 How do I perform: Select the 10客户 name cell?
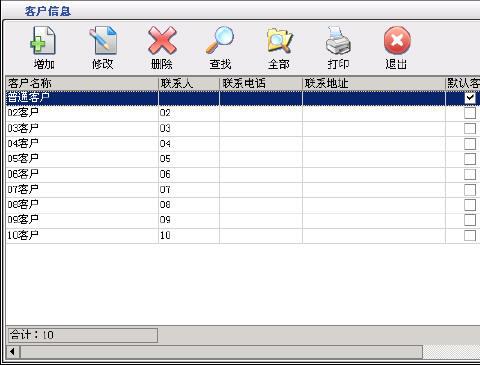(82, 236)
